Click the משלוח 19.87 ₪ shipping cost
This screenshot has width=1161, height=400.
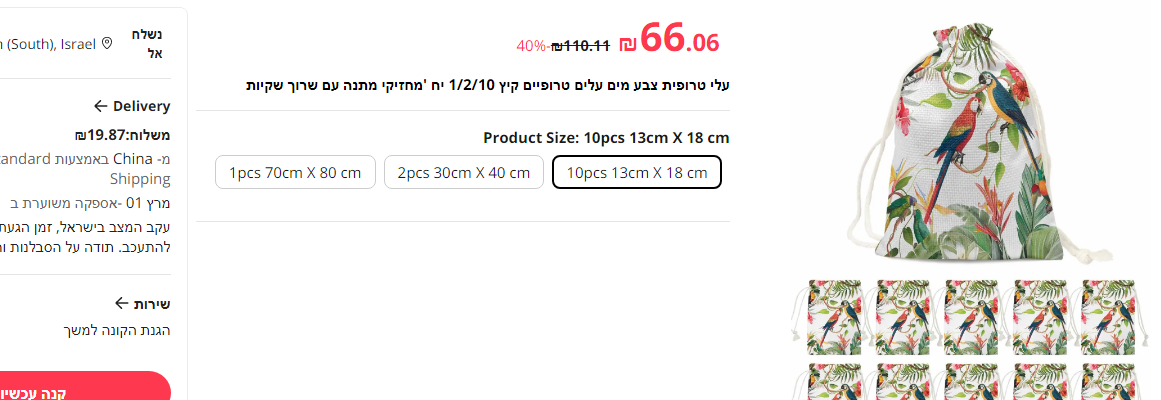point(122,135)
